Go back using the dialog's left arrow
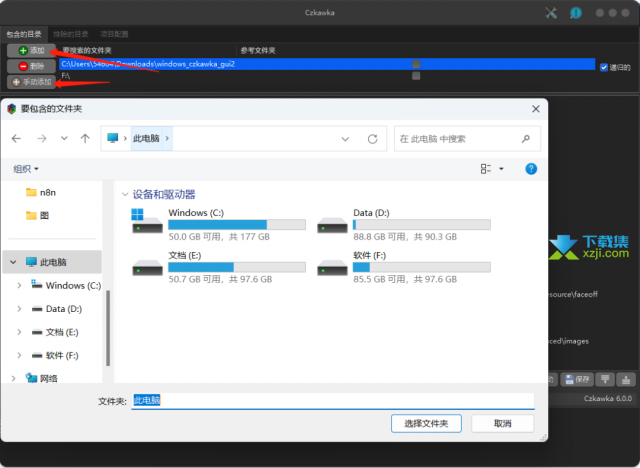 click(x=16, y=139)
